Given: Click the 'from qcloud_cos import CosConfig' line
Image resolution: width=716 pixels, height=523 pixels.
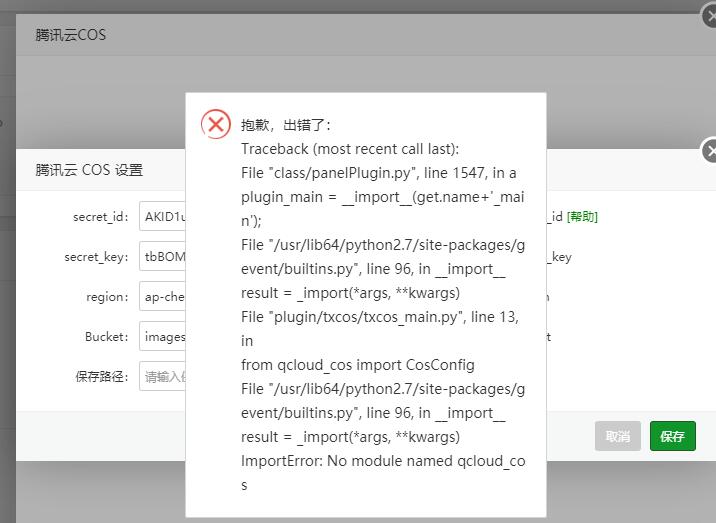Looking at the screenshot, I should [x=358, y=365].
